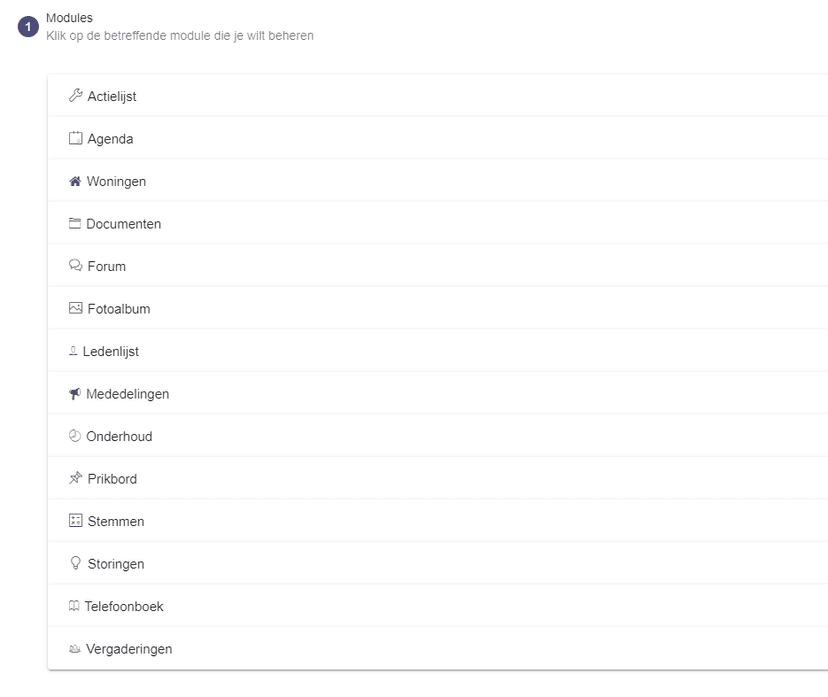Click the pushpin icon beside Prikbord
Image resolution: width=828 pixels, height=697 pixels.
point(75,478)
